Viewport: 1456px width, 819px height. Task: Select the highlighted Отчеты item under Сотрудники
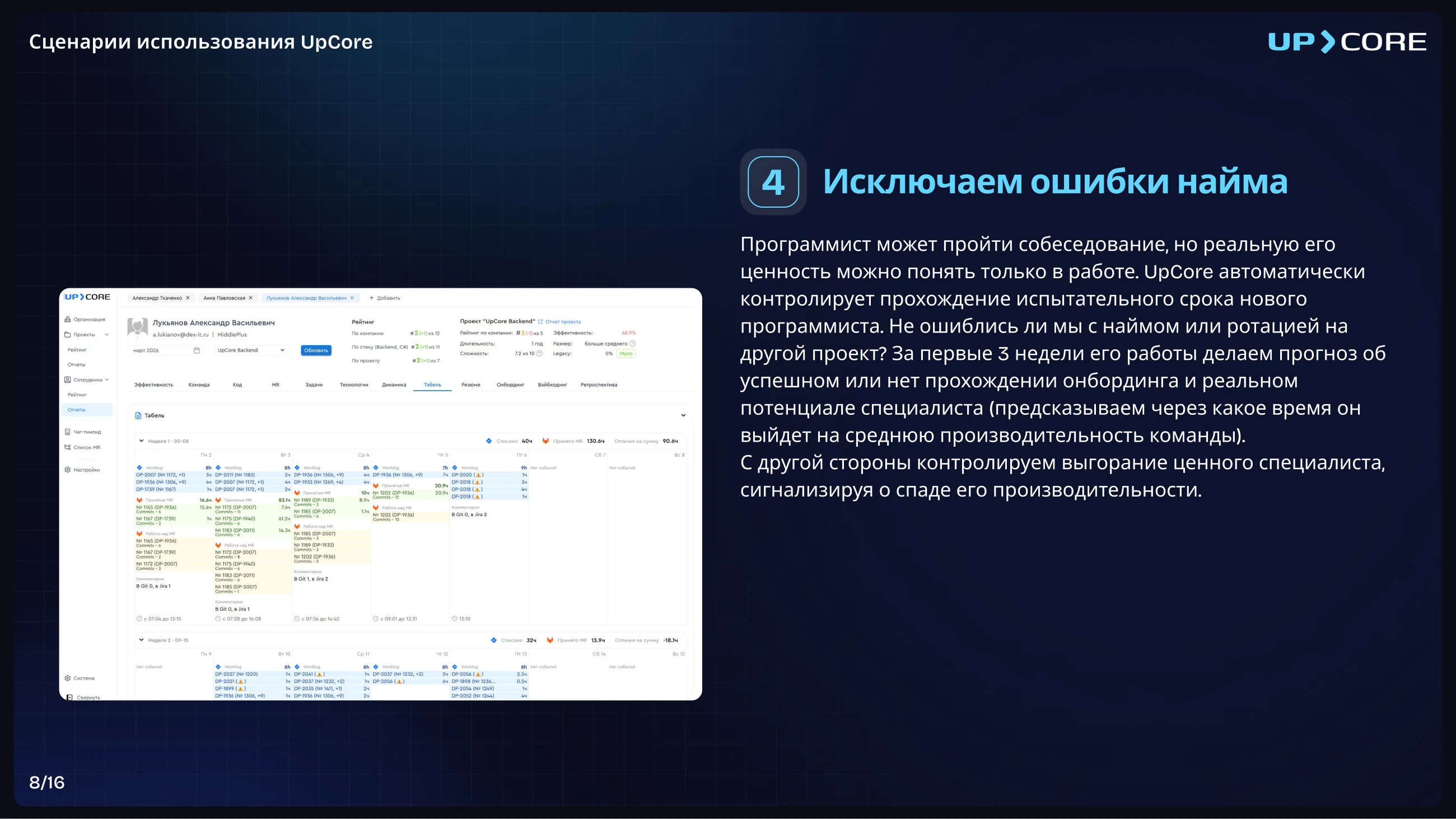pos(87,410)
